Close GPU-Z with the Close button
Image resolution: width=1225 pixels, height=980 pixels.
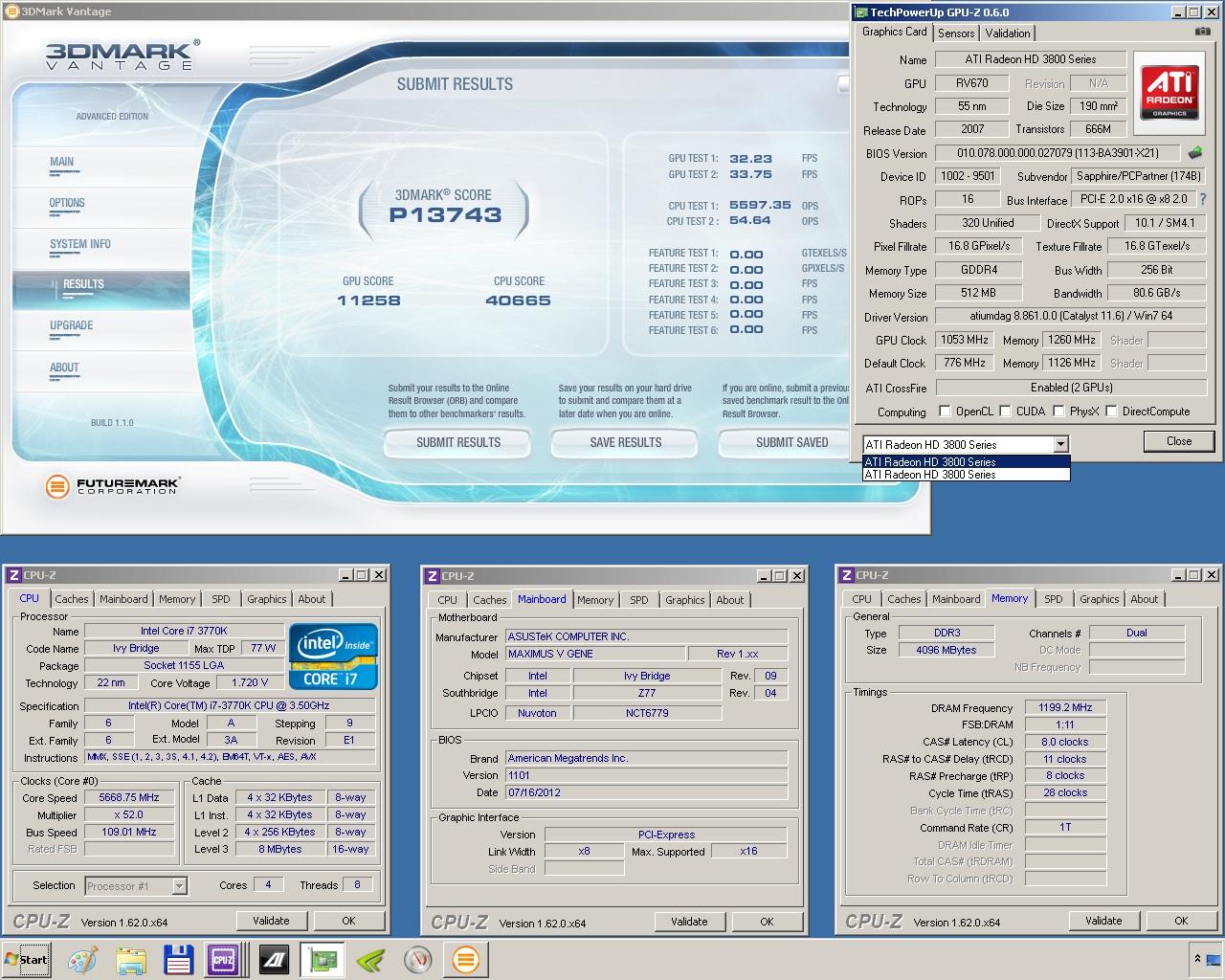click(1179, 441)
